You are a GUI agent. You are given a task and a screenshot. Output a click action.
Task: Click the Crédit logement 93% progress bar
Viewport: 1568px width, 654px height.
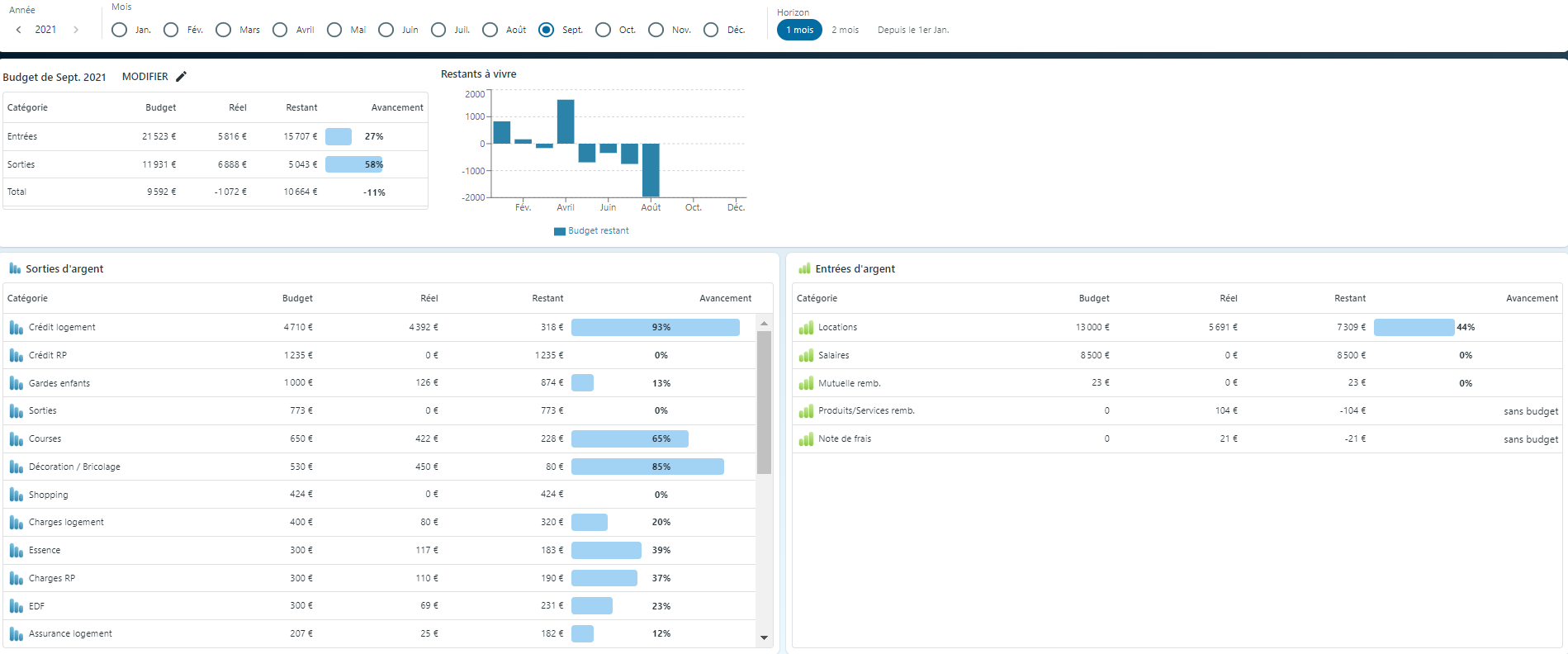click(x=655, y=328)
